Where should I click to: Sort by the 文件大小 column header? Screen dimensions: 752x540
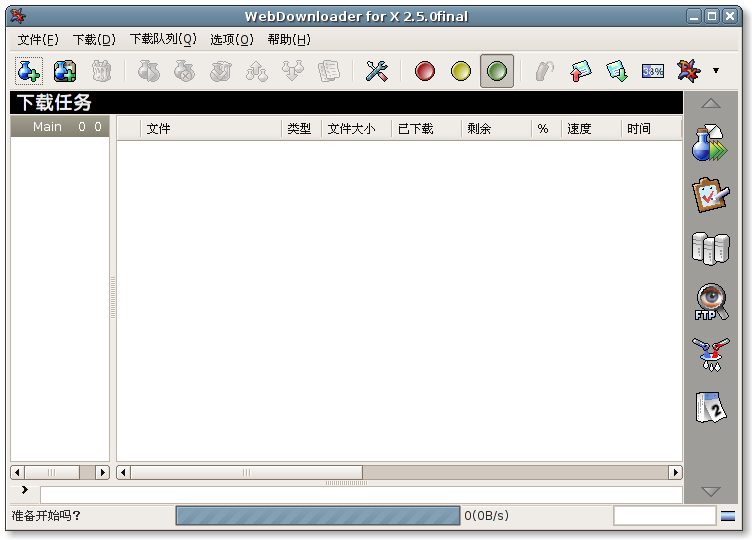(356, 129)
